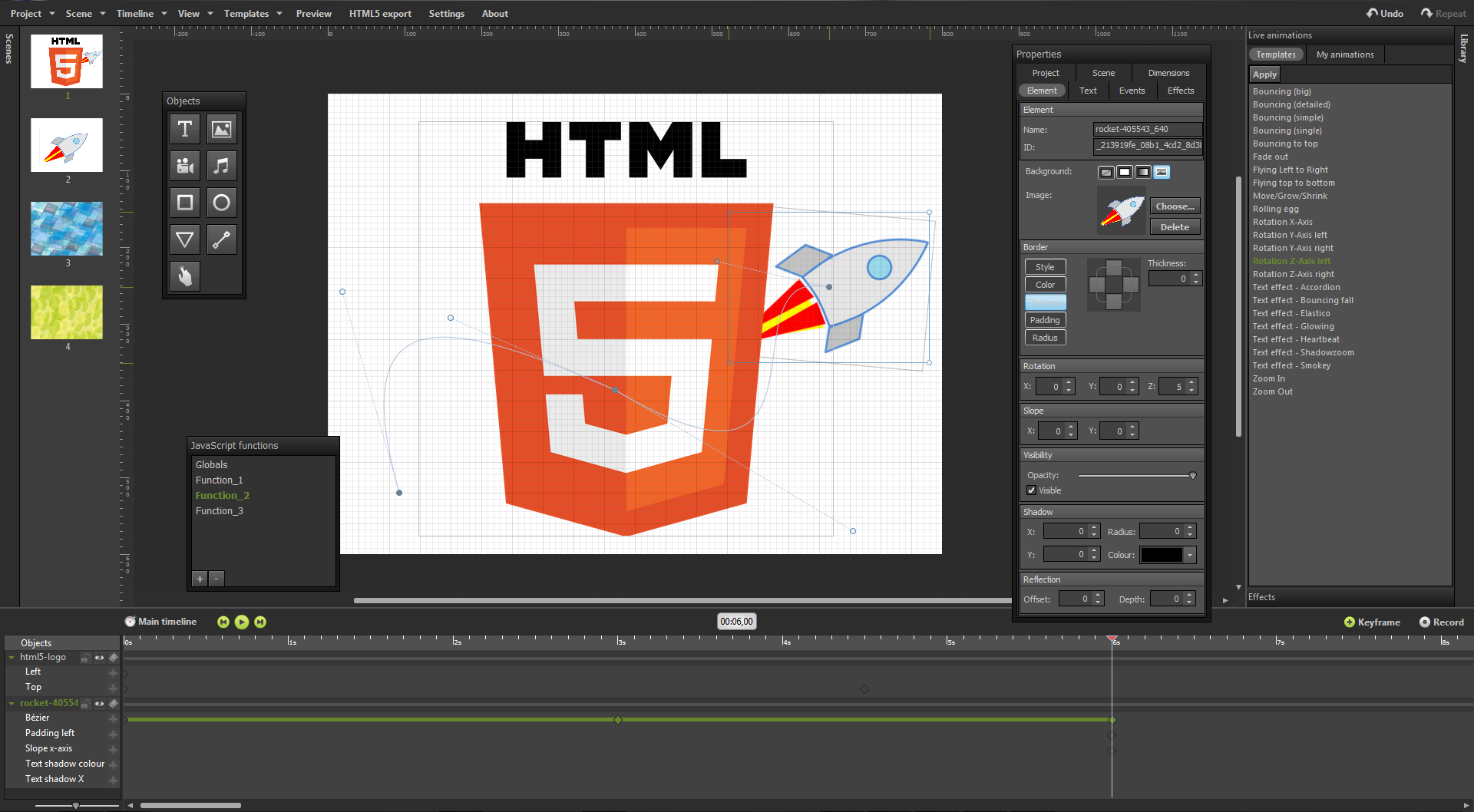Click the Main timeline stopwatch icon
This screenshot has height=812, width=1474.
tap(131, 622)
